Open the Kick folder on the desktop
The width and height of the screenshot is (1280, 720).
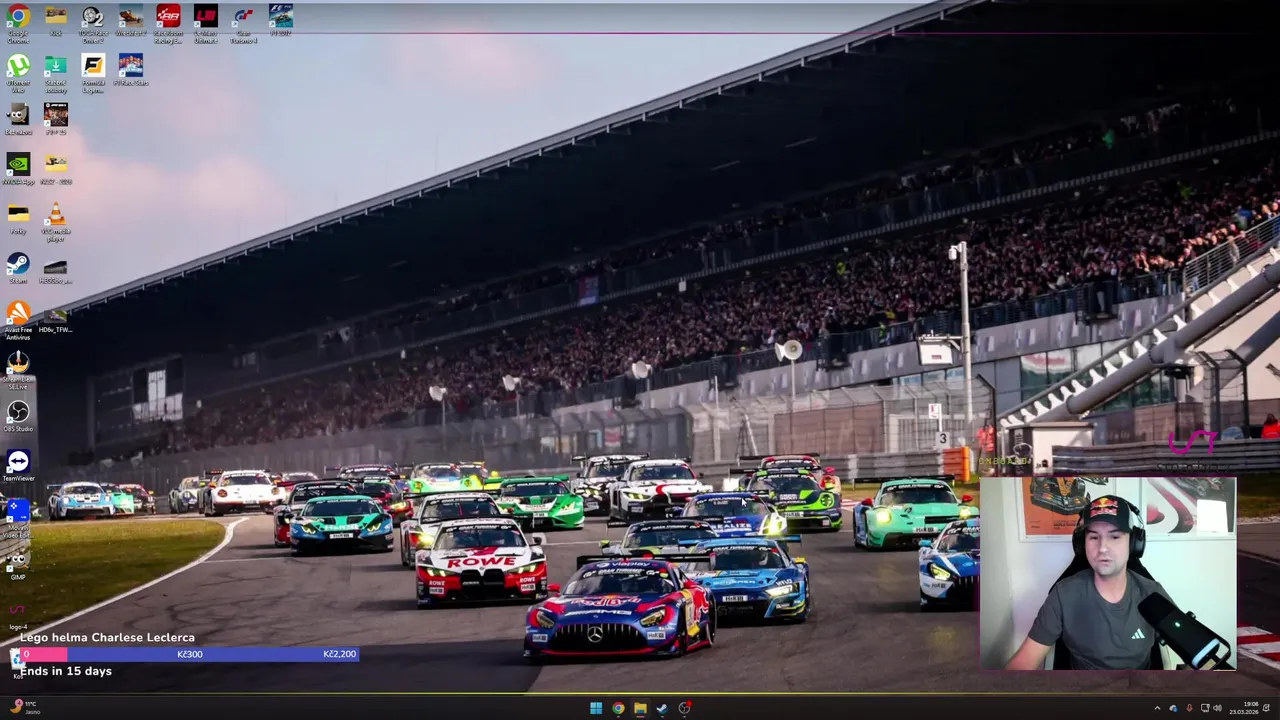tap(56, 21)
